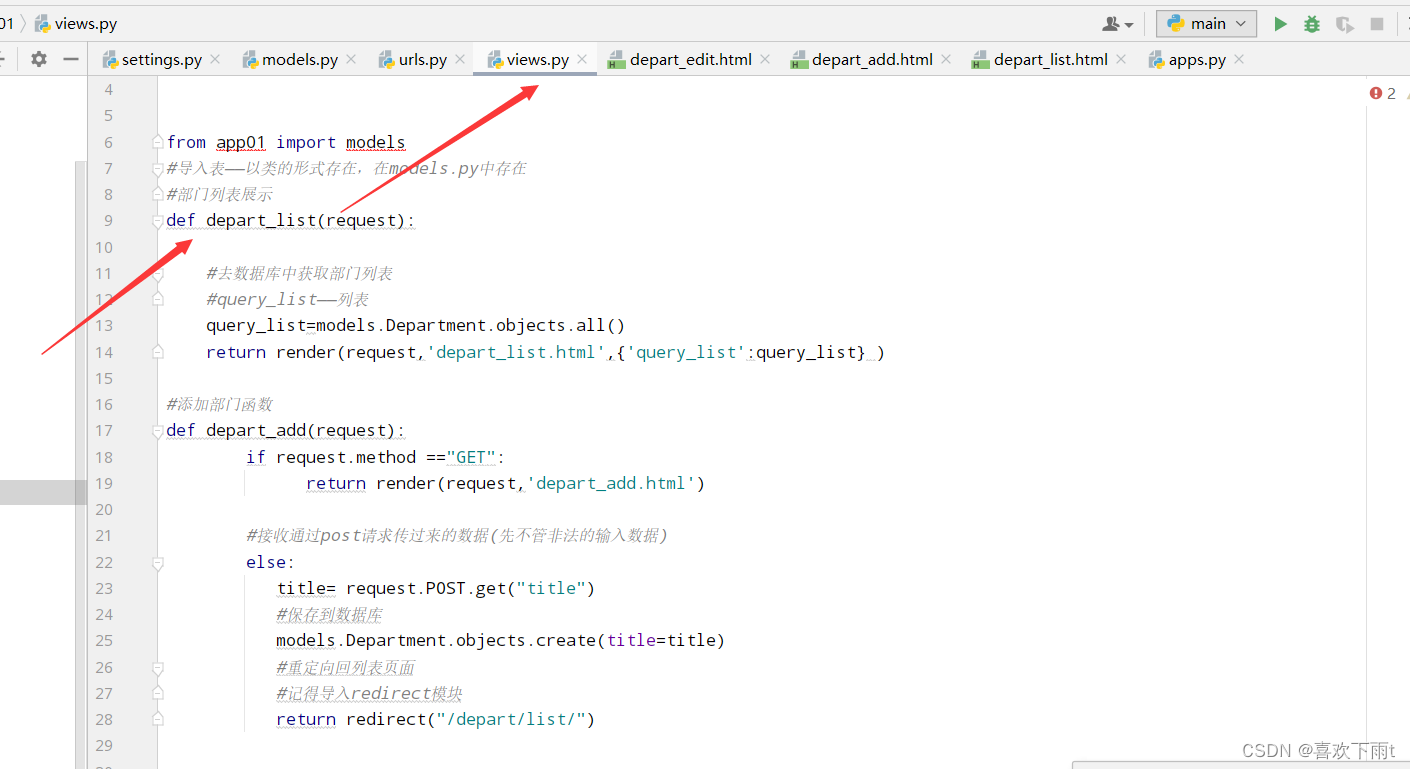The width and height of the screenshot is (1410, 769).
Task: Open the depart_add.html tab
Action: pos(861,60)
